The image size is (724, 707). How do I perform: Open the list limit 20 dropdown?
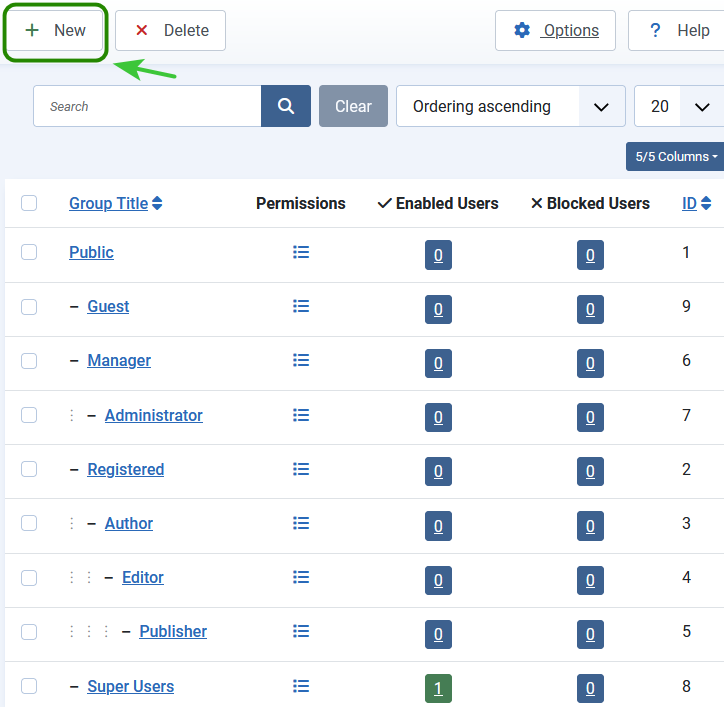(679, 106)
